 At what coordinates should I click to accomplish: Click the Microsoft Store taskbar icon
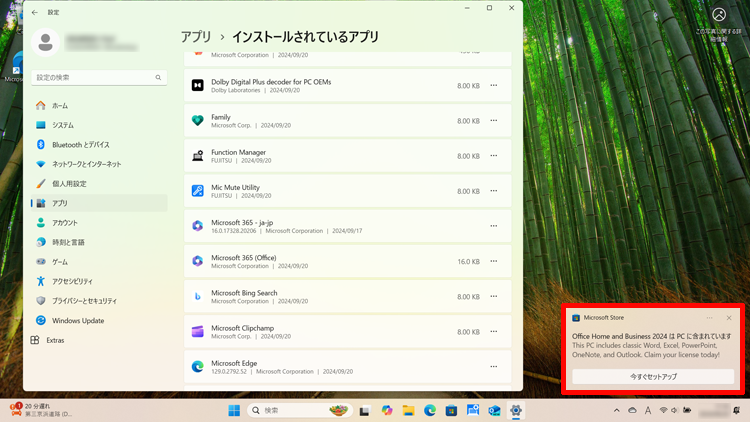tap(451, 411)
